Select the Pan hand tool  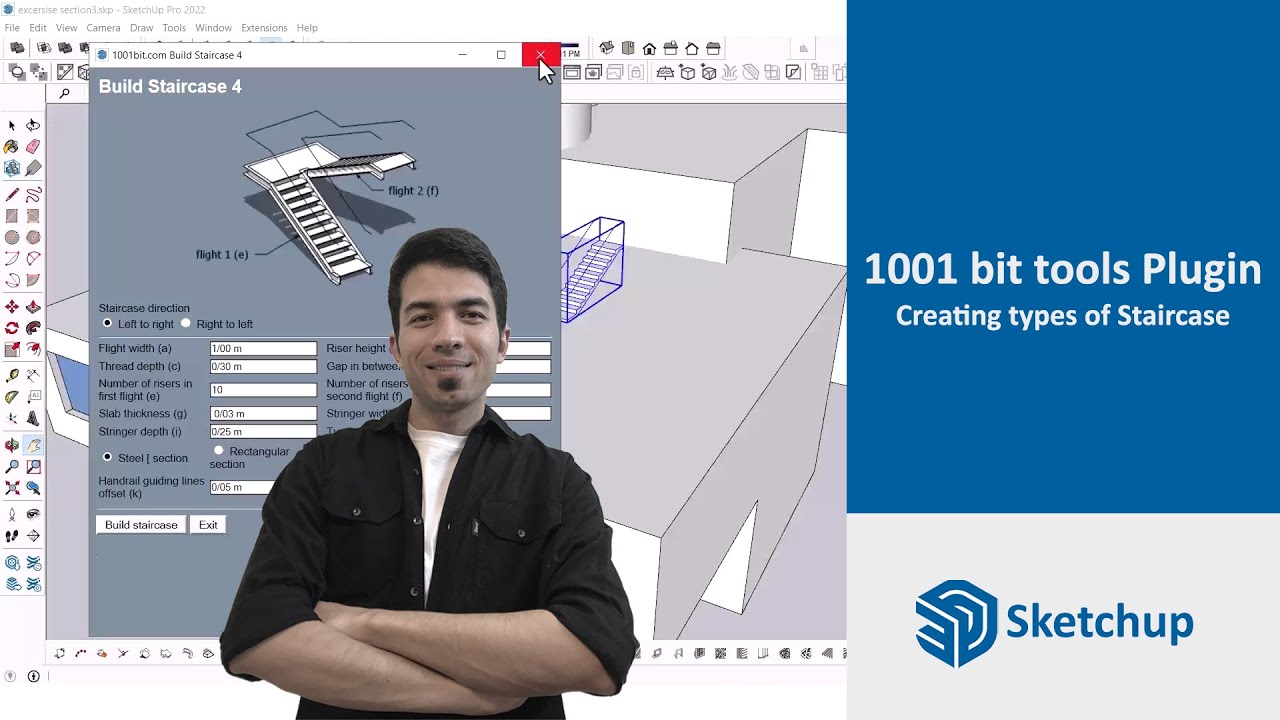point(33,445)
